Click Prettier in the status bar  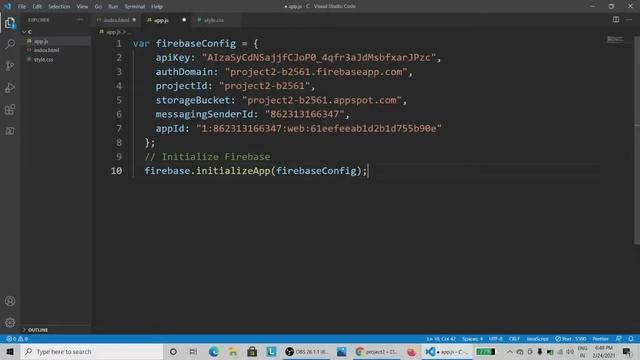pyautogui.click(x=600, y=339)
